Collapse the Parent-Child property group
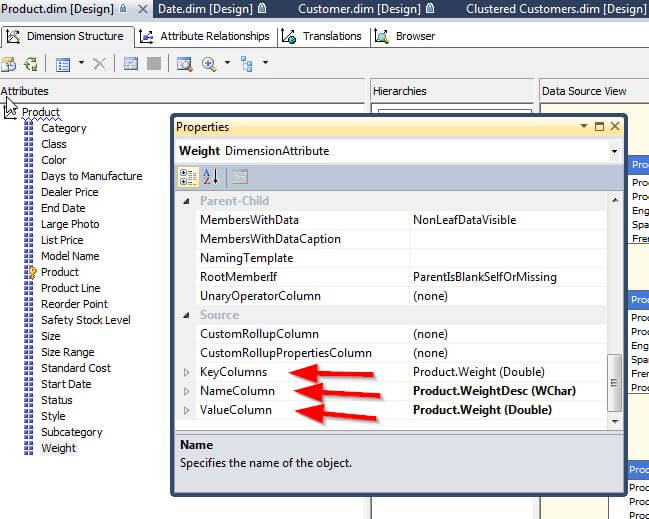The height and width of the screenshot is (519, 649). (x=186, y=201)
